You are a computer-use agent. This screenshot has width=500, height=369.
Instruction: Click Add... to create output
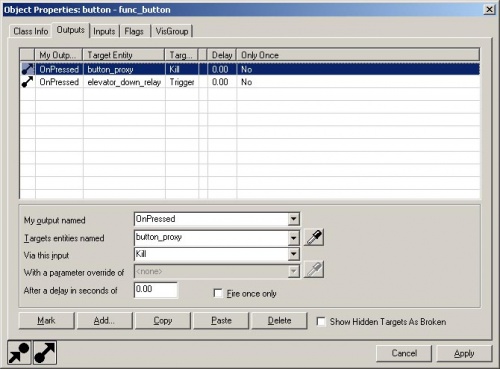[x=104, y=321]
